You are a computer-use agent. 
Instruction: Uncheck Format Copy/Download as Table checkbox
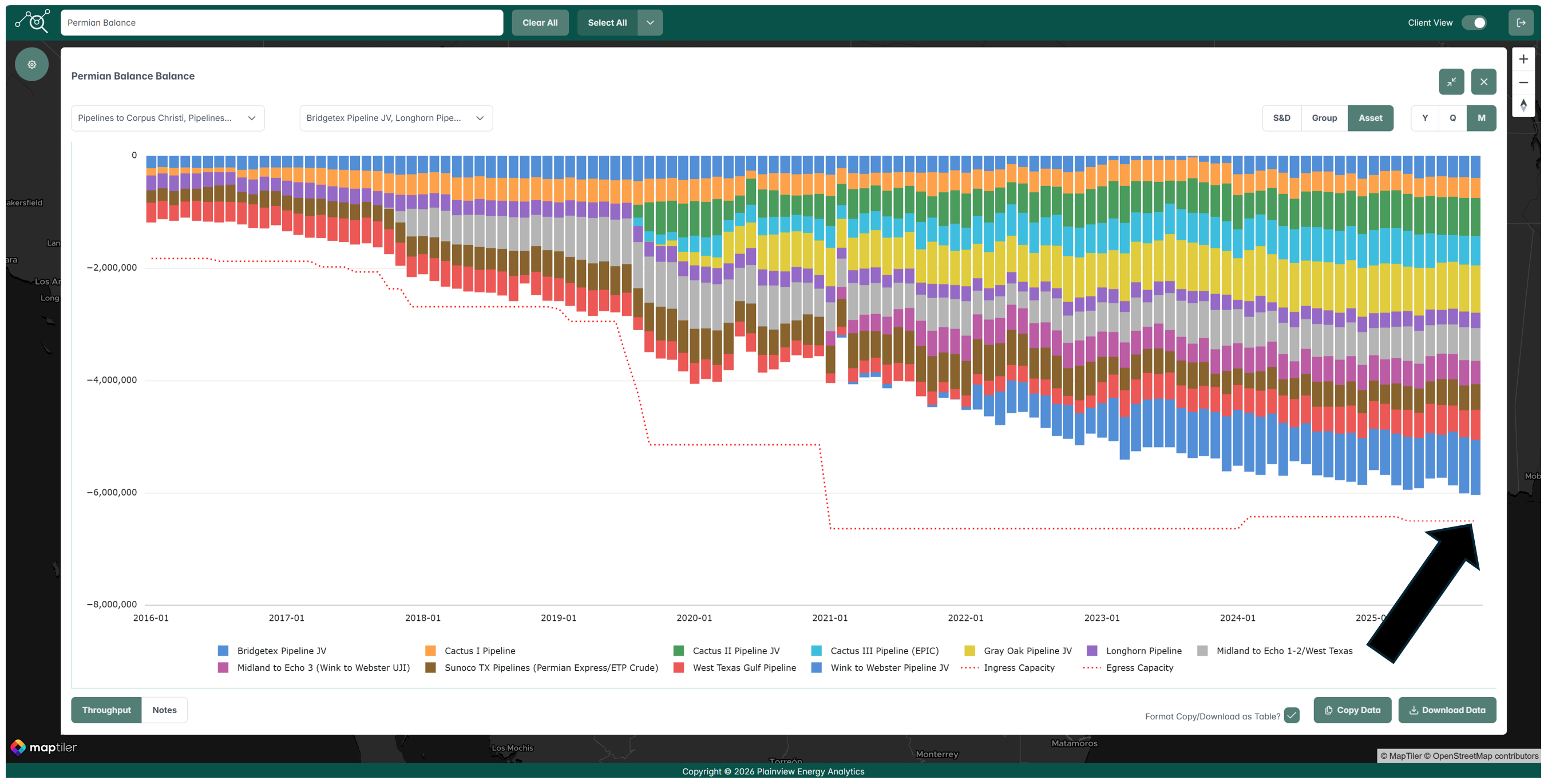1292,715
